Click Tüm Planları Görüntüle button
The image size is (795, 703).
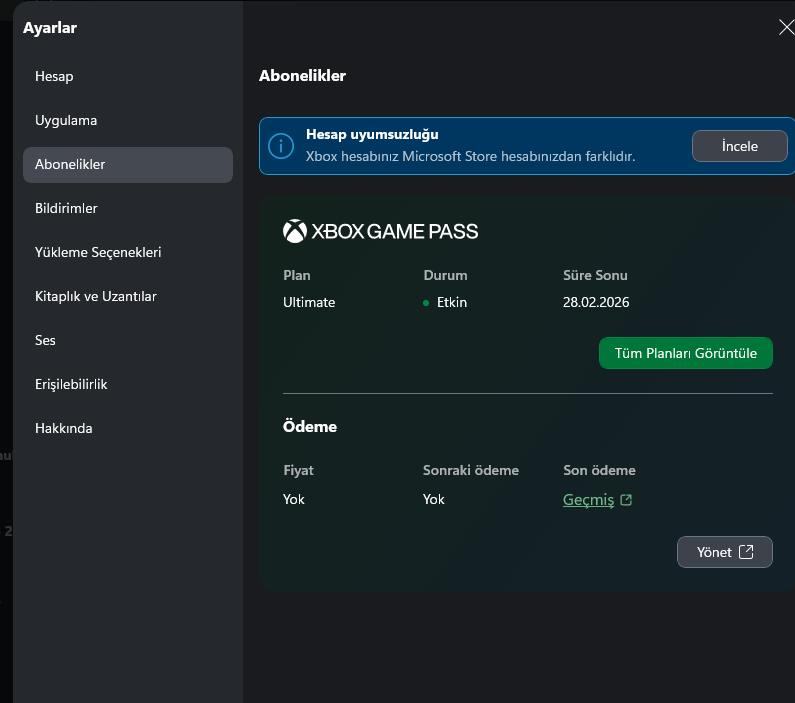click(x=685, y=353)
